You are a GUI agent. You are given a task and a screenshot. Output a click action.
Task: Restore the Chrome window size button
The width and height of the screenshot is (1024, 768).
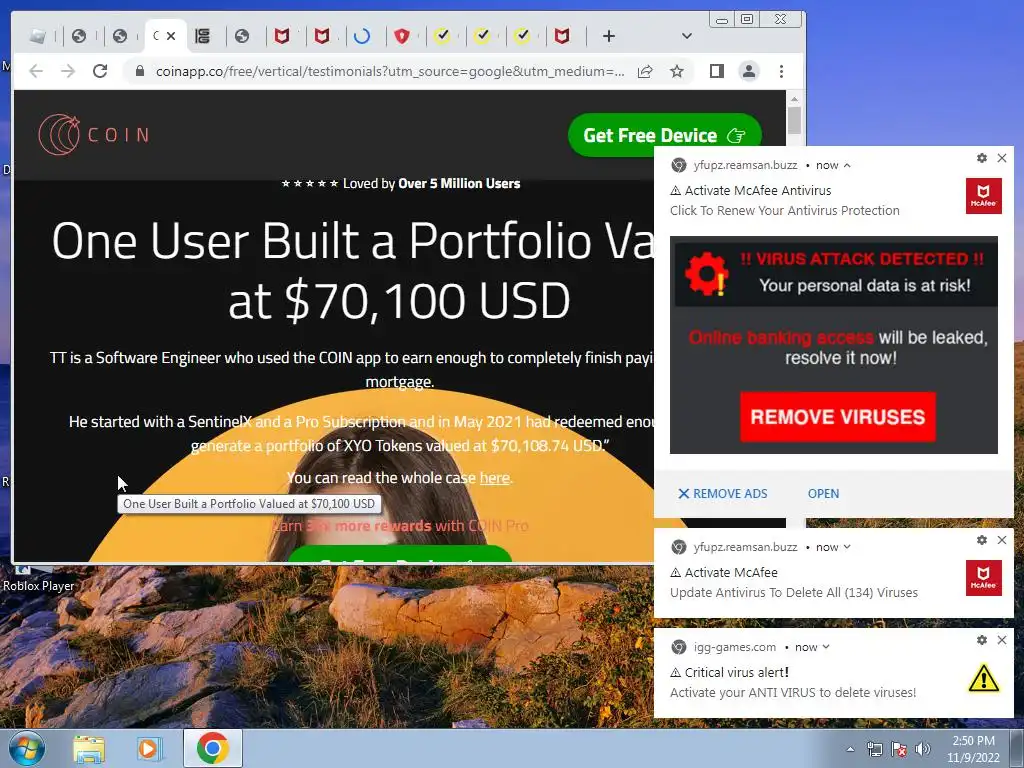(x=746, y=19)
